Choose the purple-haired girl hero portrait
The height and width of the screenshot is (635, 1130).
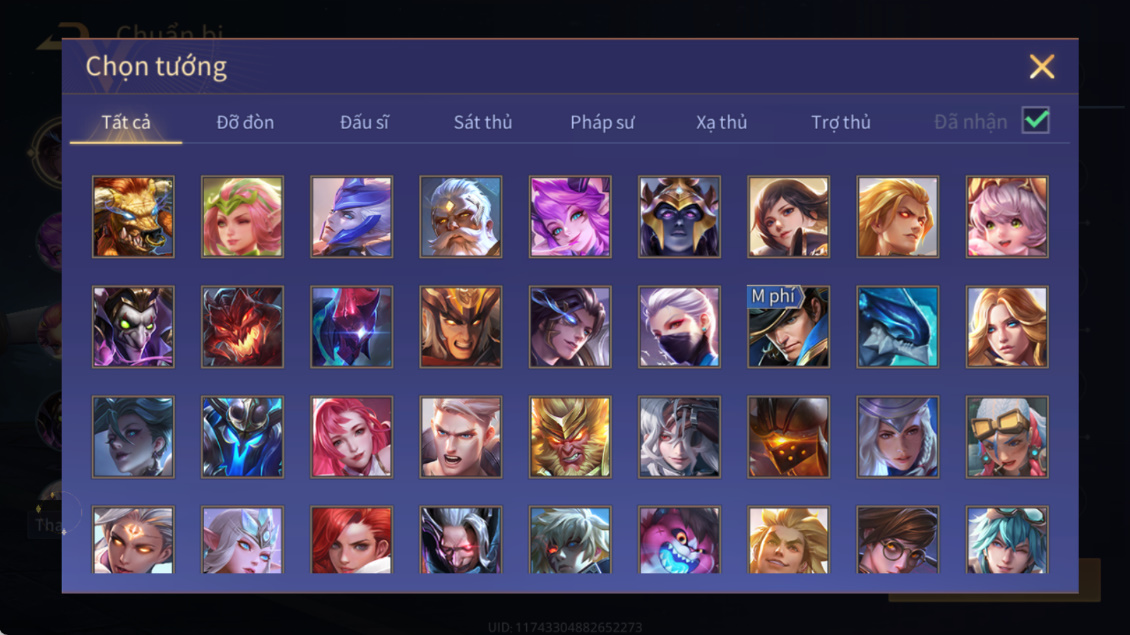(570, 217)
